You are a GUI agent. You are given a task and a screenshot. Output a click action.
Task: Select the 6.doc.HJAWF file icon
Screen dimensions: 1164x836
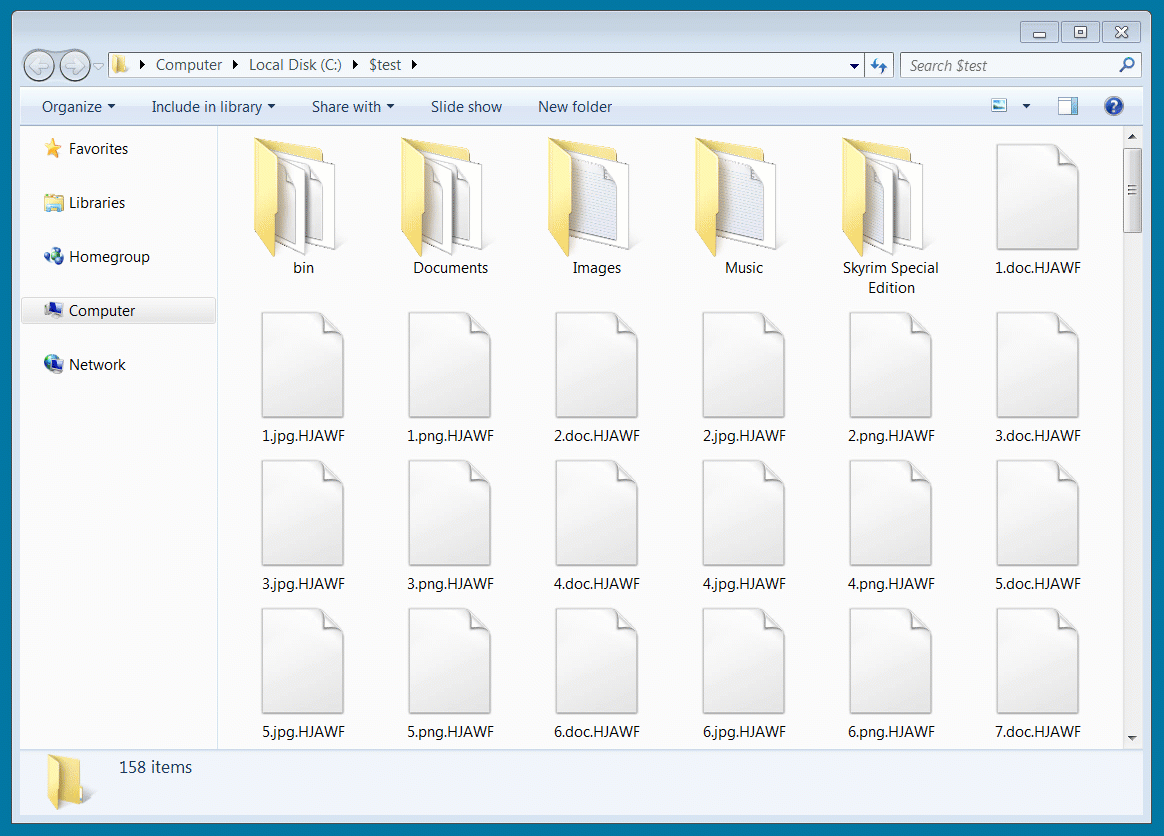click(596, 661)
